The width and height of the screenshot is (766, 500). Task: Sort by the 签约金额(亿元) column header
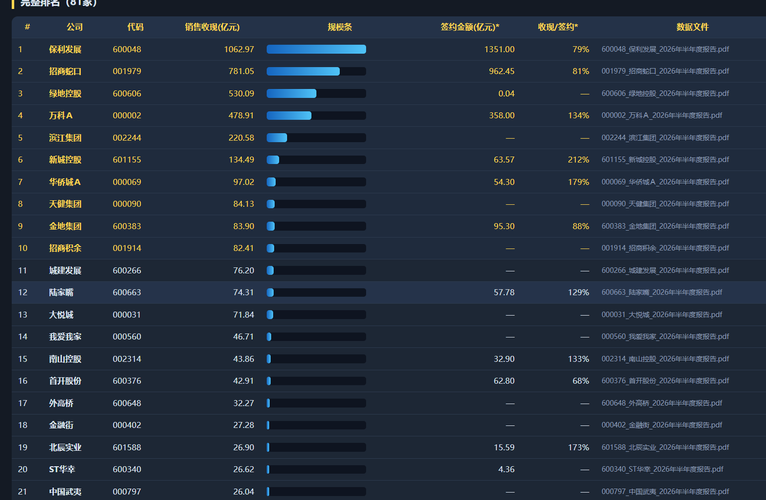pyautogui.click(x=469, y=27)
